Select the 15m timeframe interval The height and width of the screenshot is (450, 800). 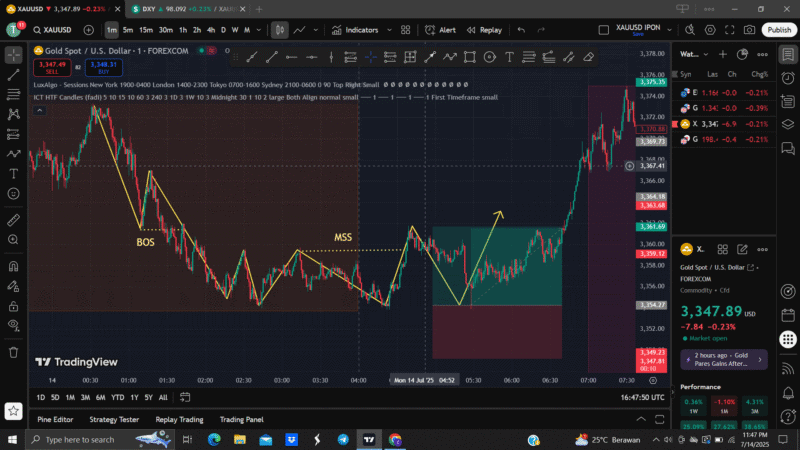(146, 30)
